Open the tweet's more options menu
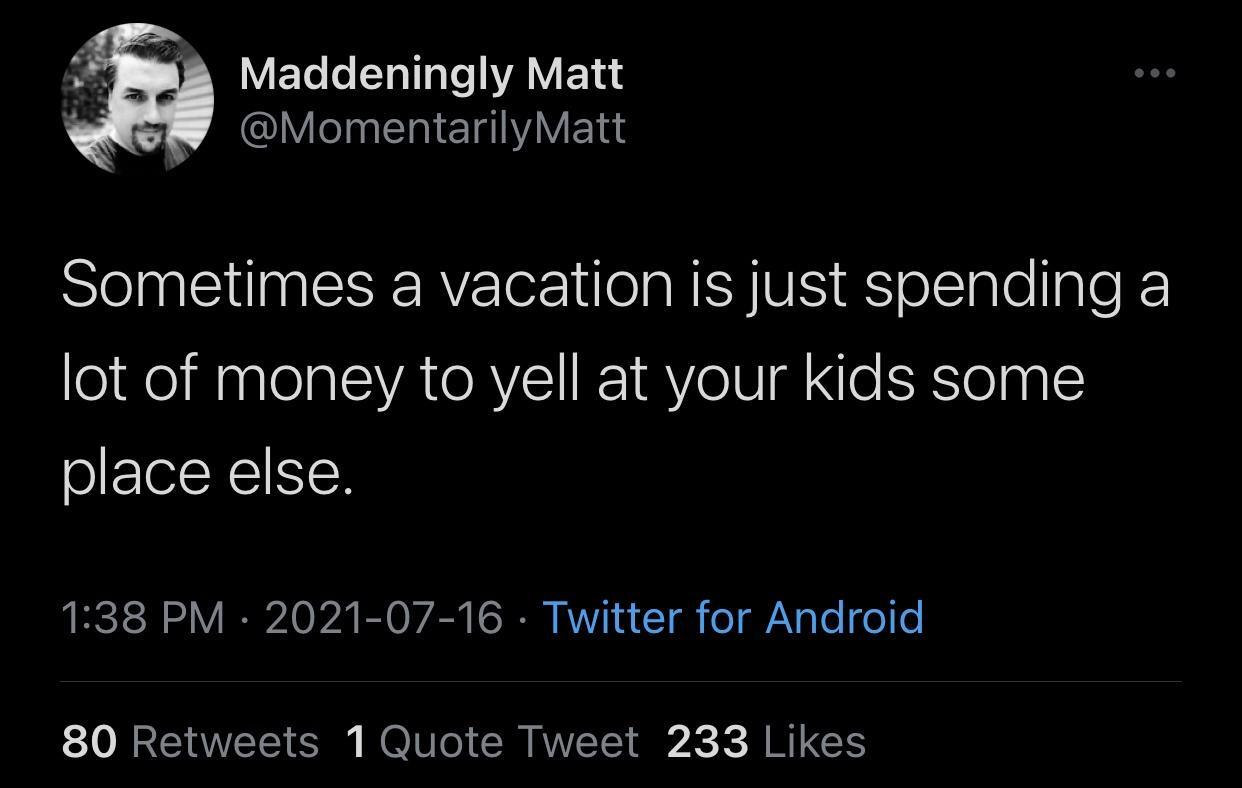 pyautogui.click(x=1157, y=72)
